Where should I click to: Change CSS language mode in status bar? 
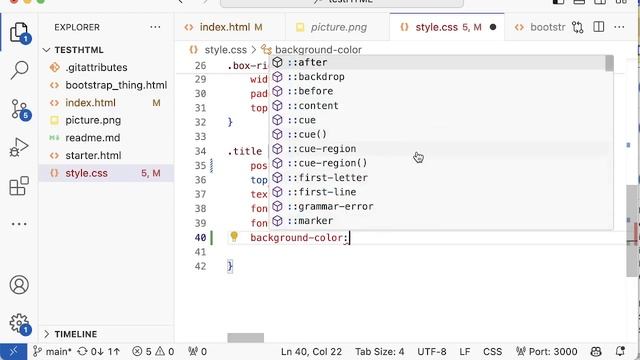point(493,351)
